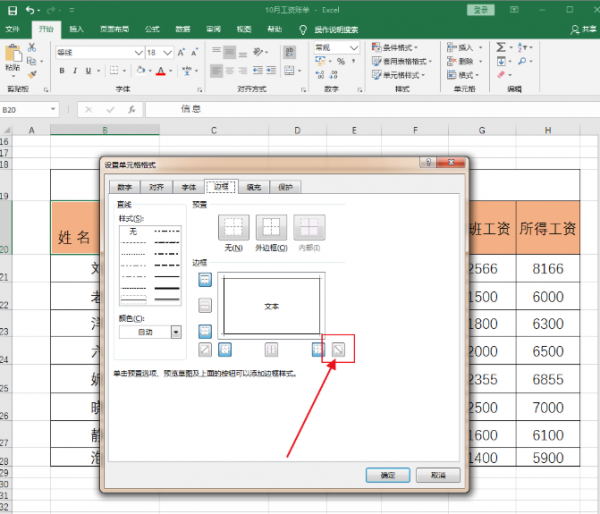Click the Save icon in title bar
The height and width of the screenshot is (514, 600).
coord(12,10)
